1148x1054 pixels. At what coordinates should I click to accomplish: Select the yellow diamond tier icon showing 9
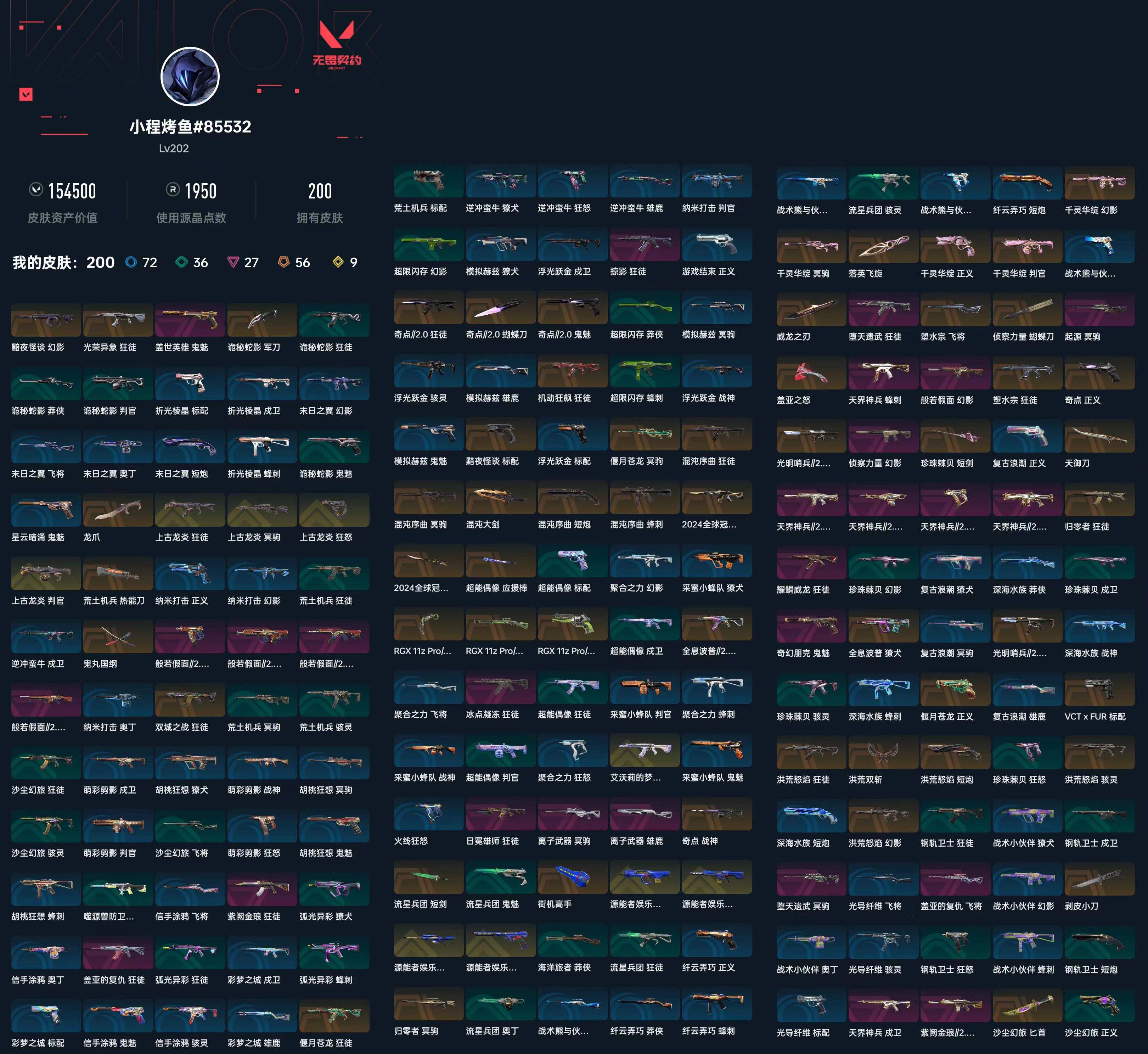(338, 262)
